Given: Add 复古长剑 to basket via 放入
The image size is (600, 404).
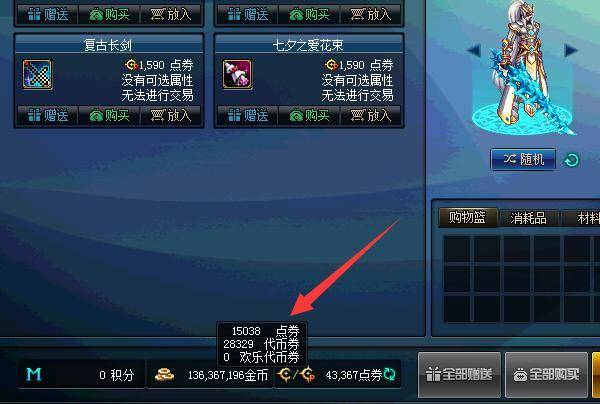Looking at the screenshot, I should pyautogui.click(x=171, y=115).
